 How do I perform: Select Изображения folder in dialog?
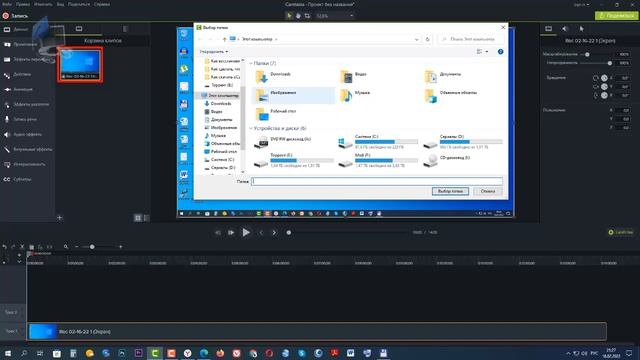(293, 95)
